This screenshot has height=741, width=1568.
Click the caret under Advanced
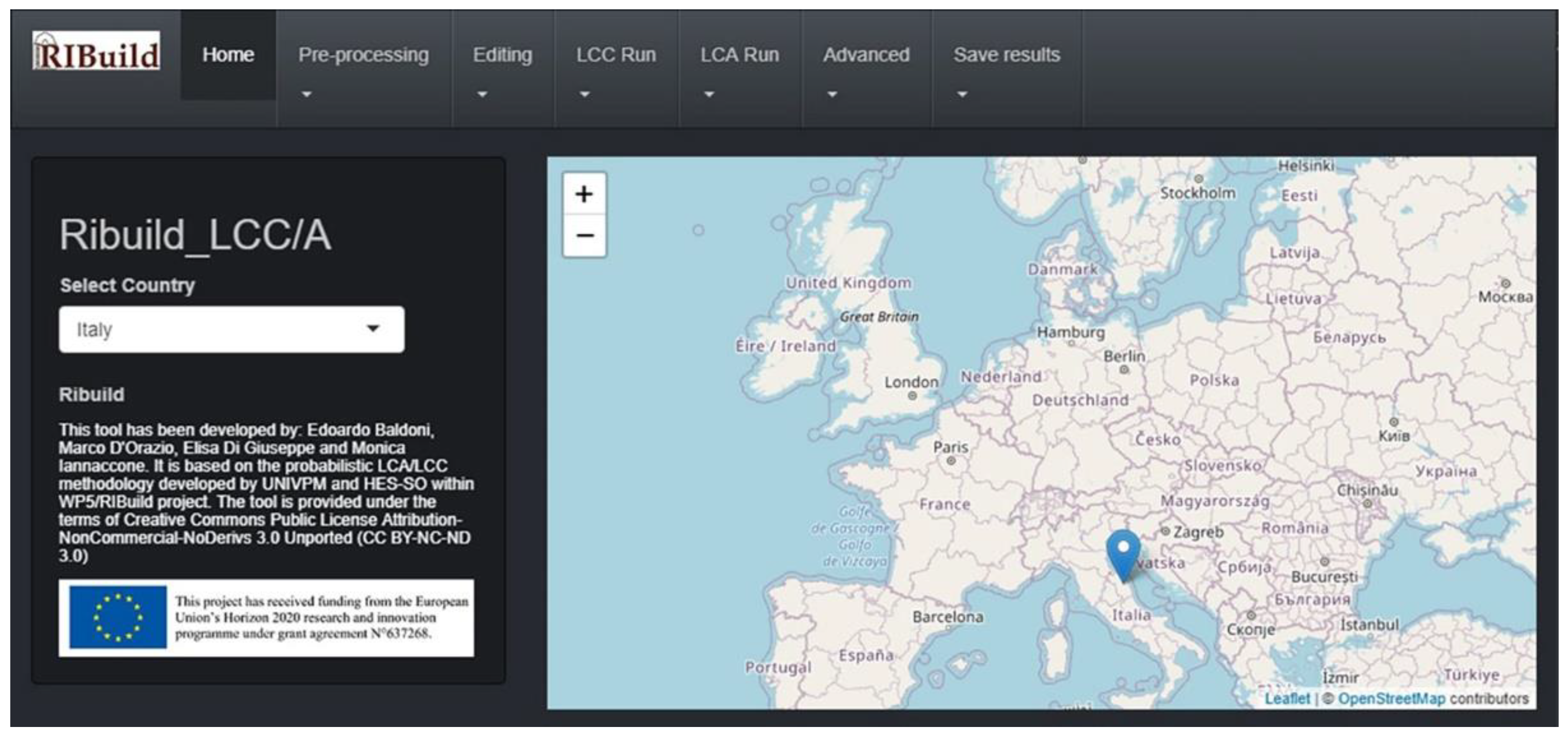coord(832,94)
